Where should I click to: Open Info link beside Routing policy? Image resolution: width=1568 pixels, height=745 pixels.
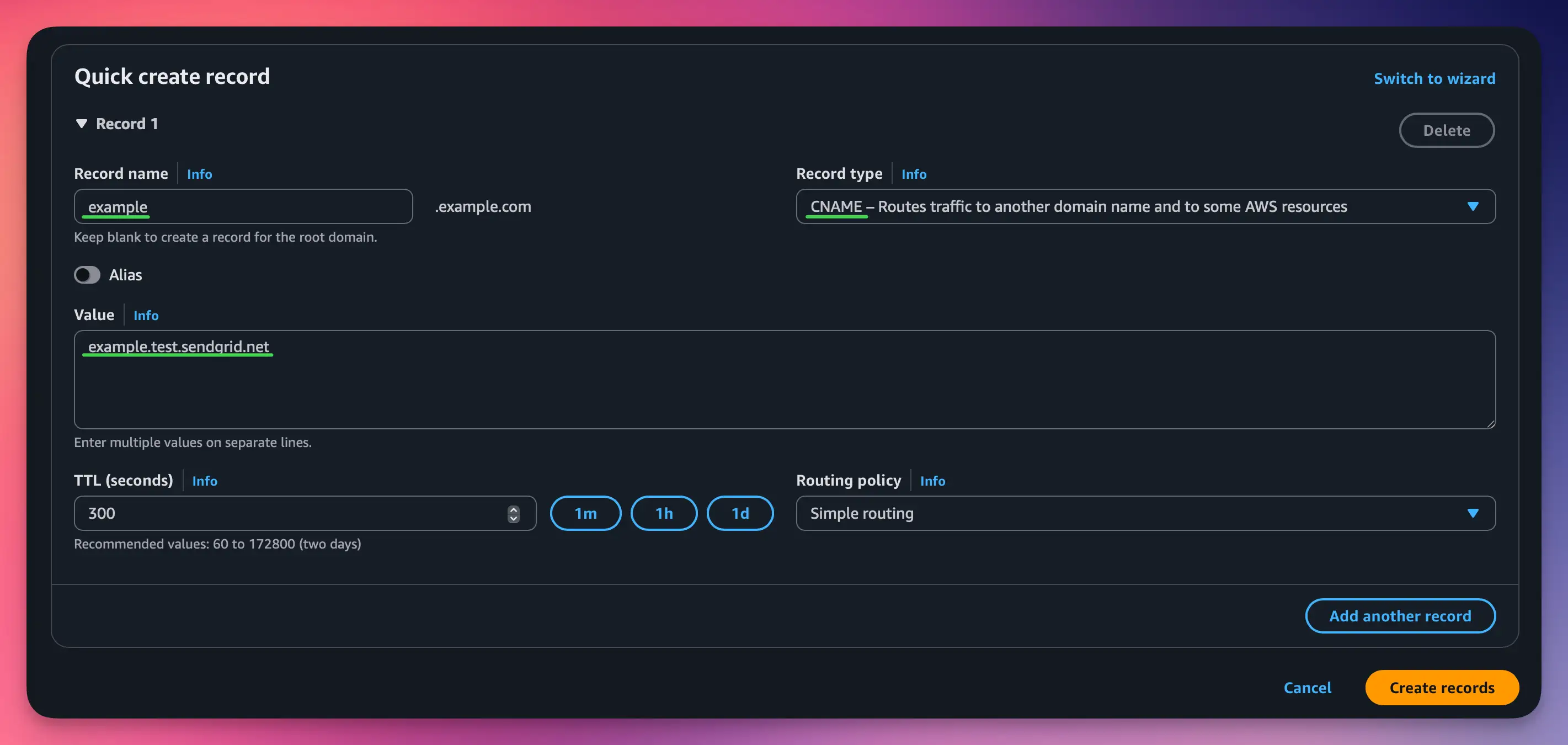[x=932, y=481]
